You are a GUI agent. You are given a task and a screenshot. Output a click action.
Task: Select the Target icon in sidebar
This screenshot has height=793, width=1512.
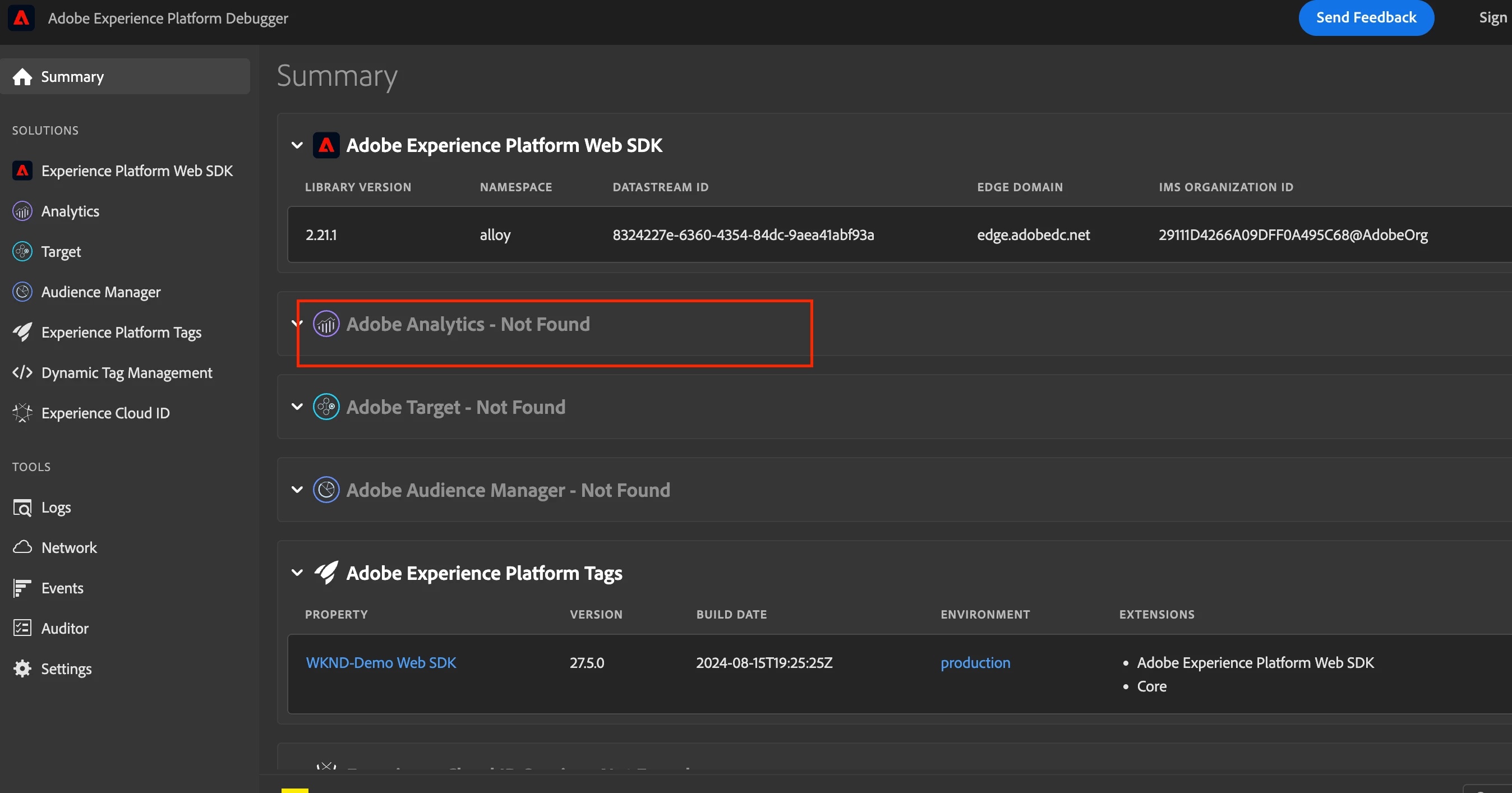pyautogui.click(x=22, y=252)
